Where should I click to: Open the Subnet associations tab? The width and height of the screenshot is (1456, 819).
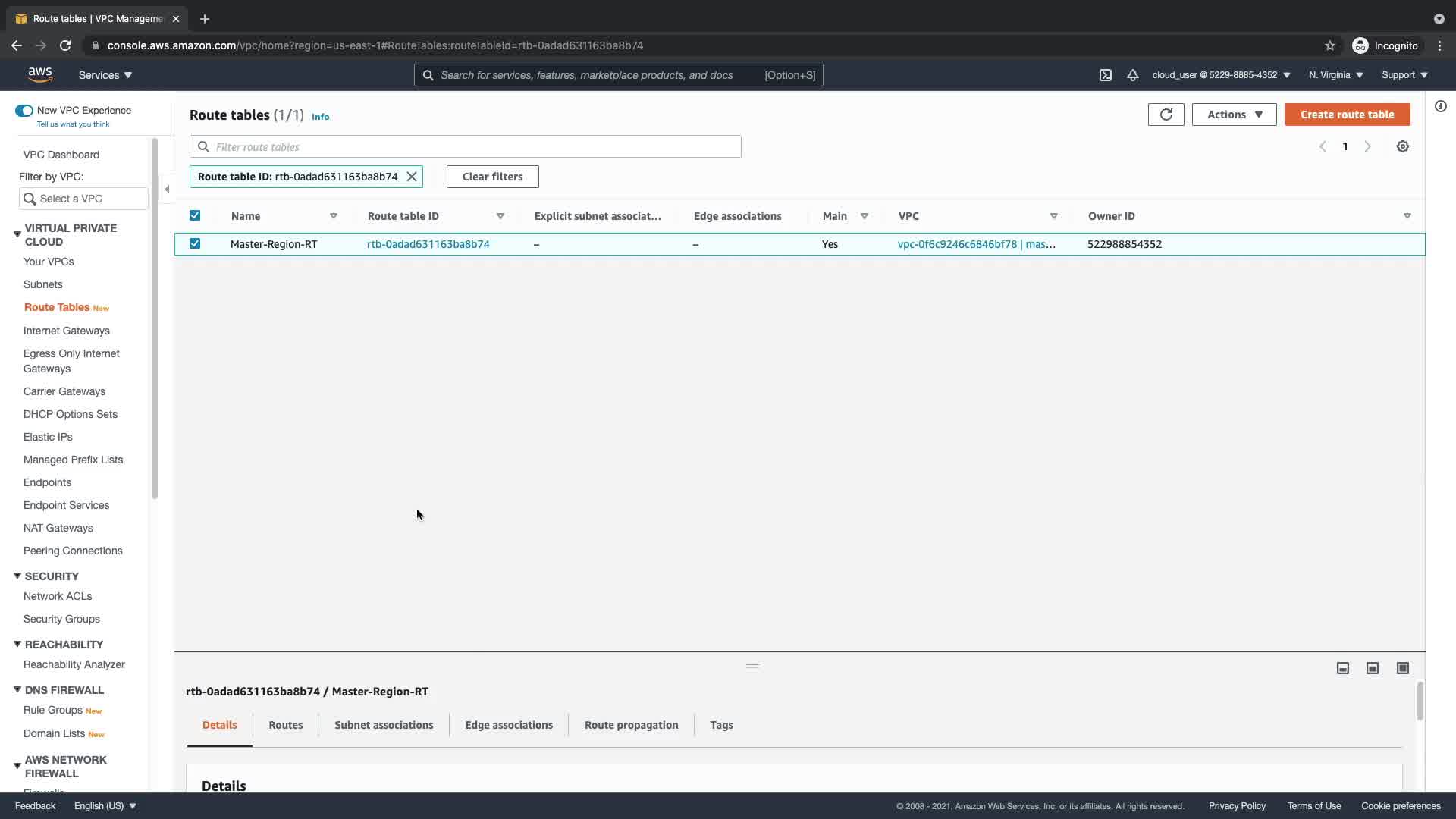pyautogui.click(x=384, y=725)
